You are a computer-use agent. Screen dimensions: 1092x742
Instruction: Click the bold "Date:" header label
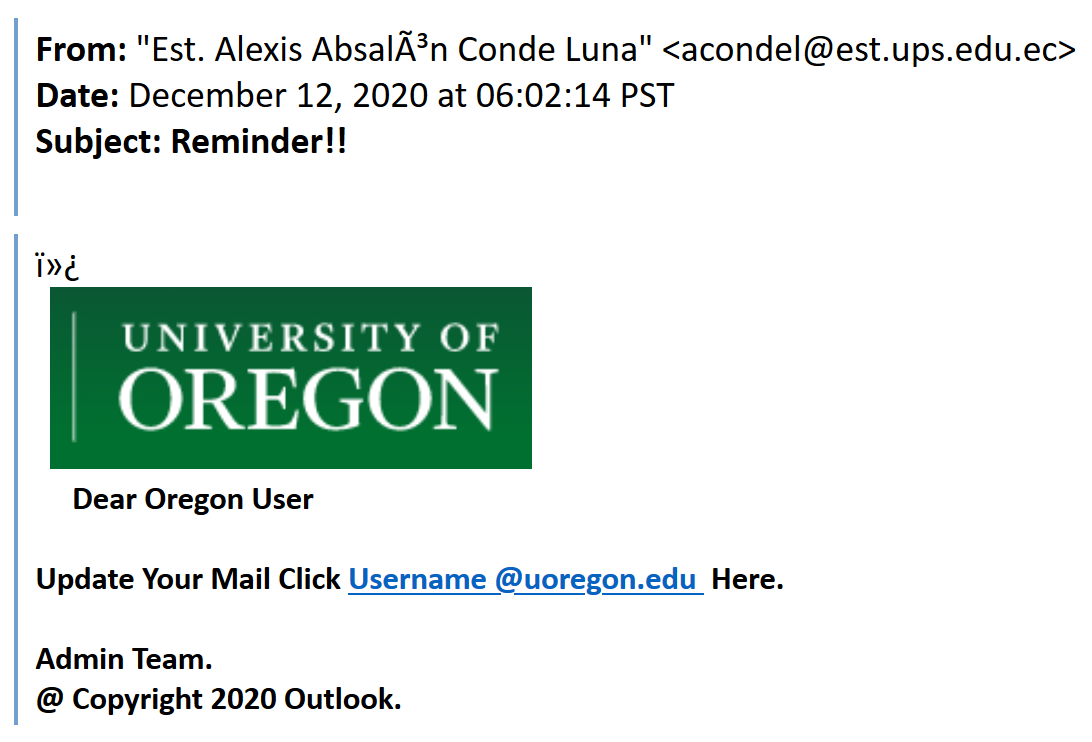click(78, 96)
